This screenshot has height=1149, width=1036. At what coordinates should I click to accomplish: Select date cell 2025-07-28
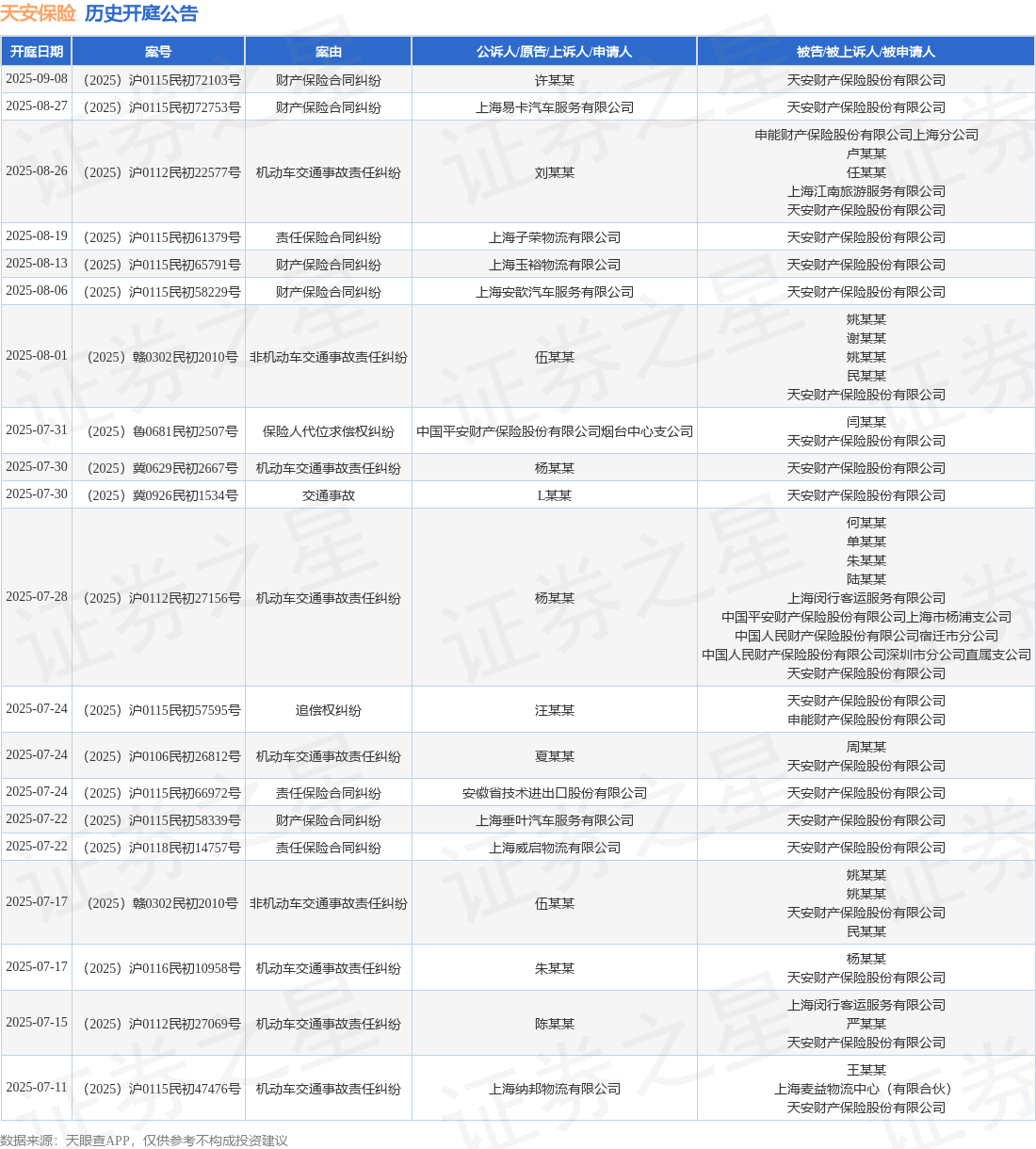pos(37,597)
